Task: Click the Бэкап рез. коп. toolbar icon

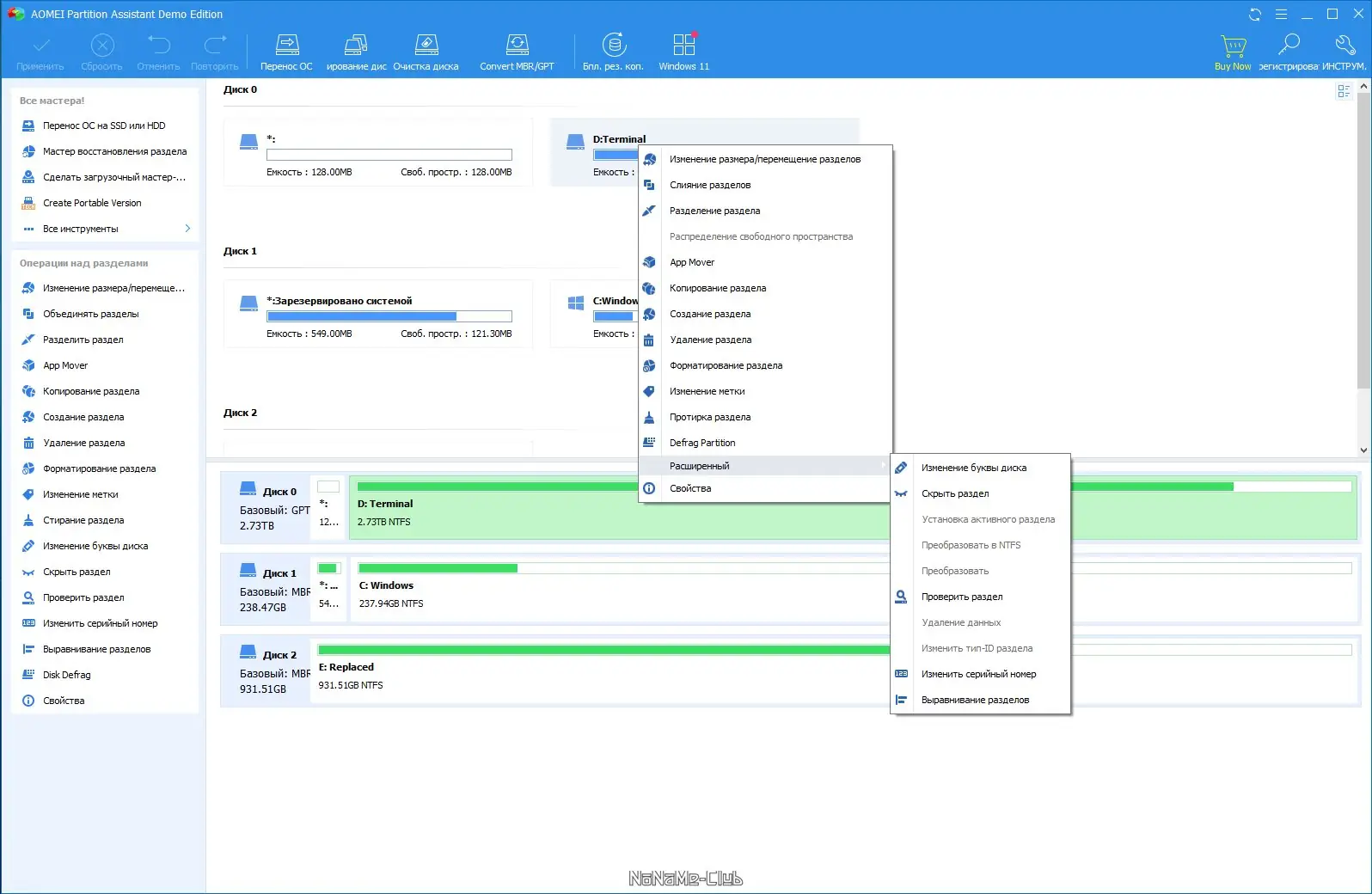Action: [614, 45]
